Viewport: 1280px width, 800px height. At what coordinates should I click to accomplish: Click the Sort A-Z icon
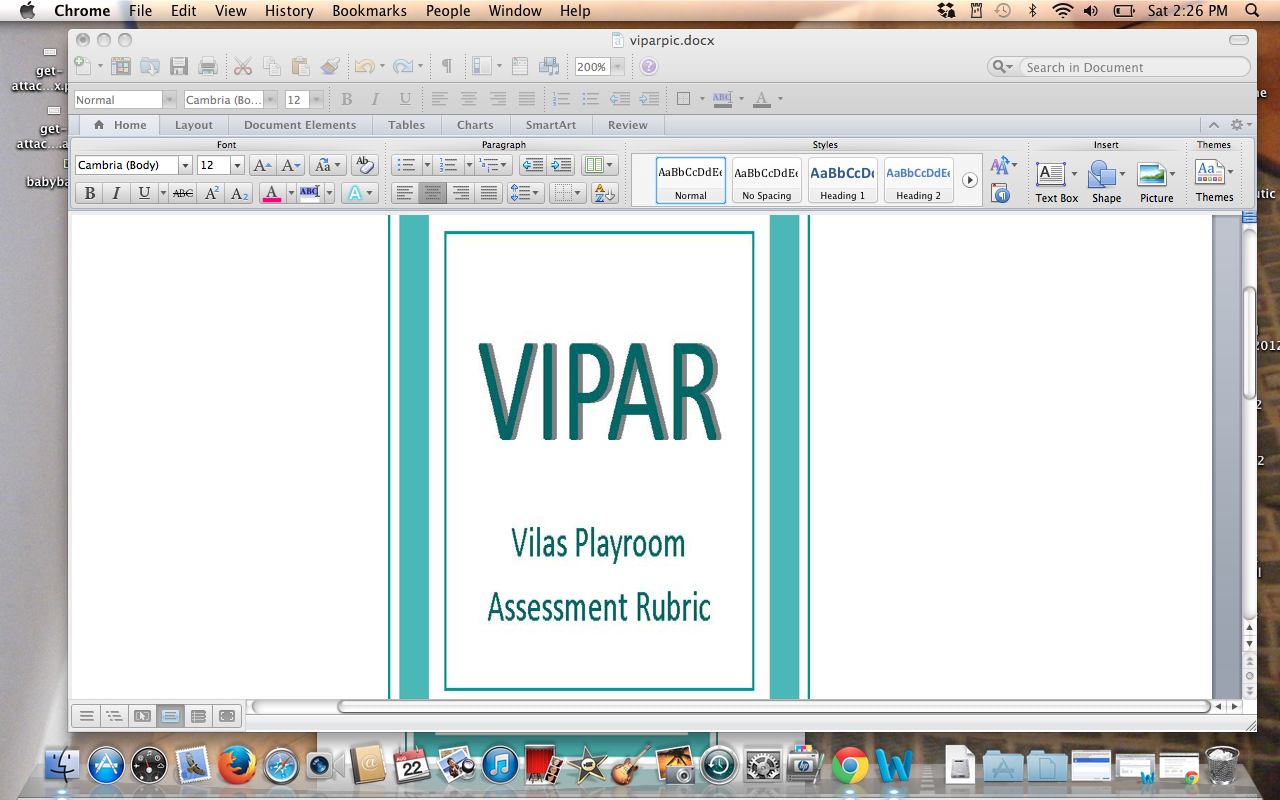pyautogui.click(x=605, y=193)
